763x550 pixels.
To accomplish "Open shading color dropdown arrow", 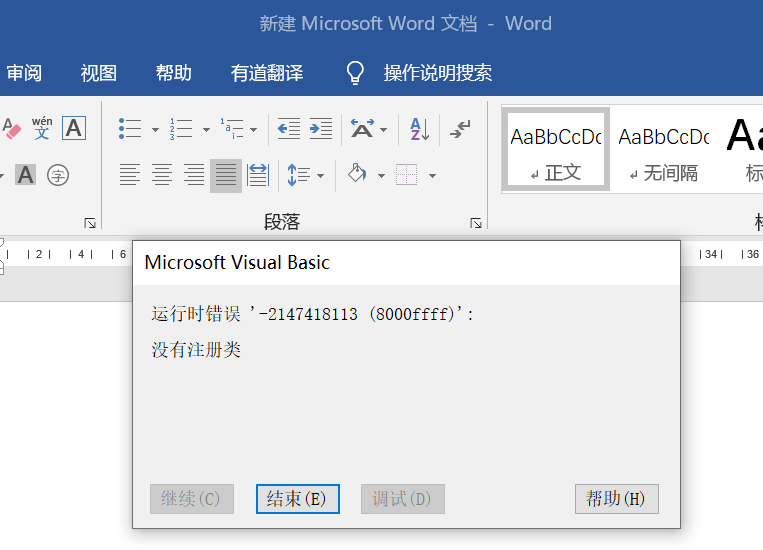I will [x=382, y=176].
